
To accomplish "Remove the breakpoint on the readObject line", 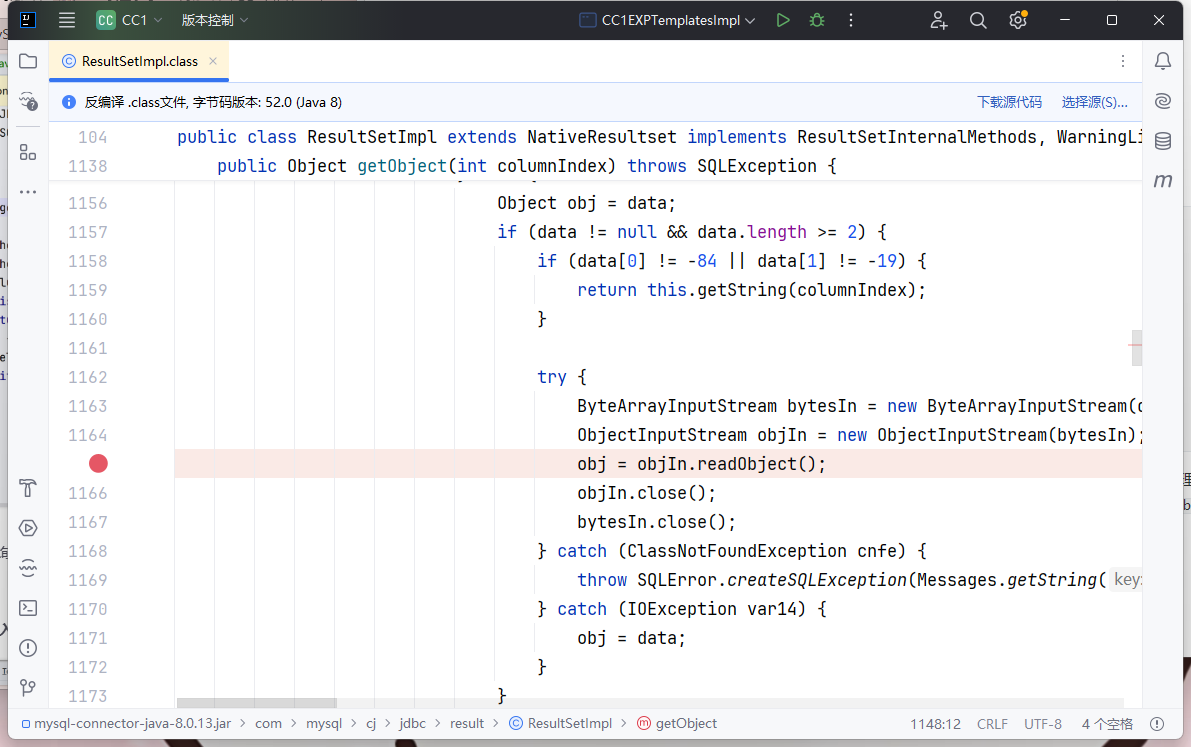I will 98,463.
